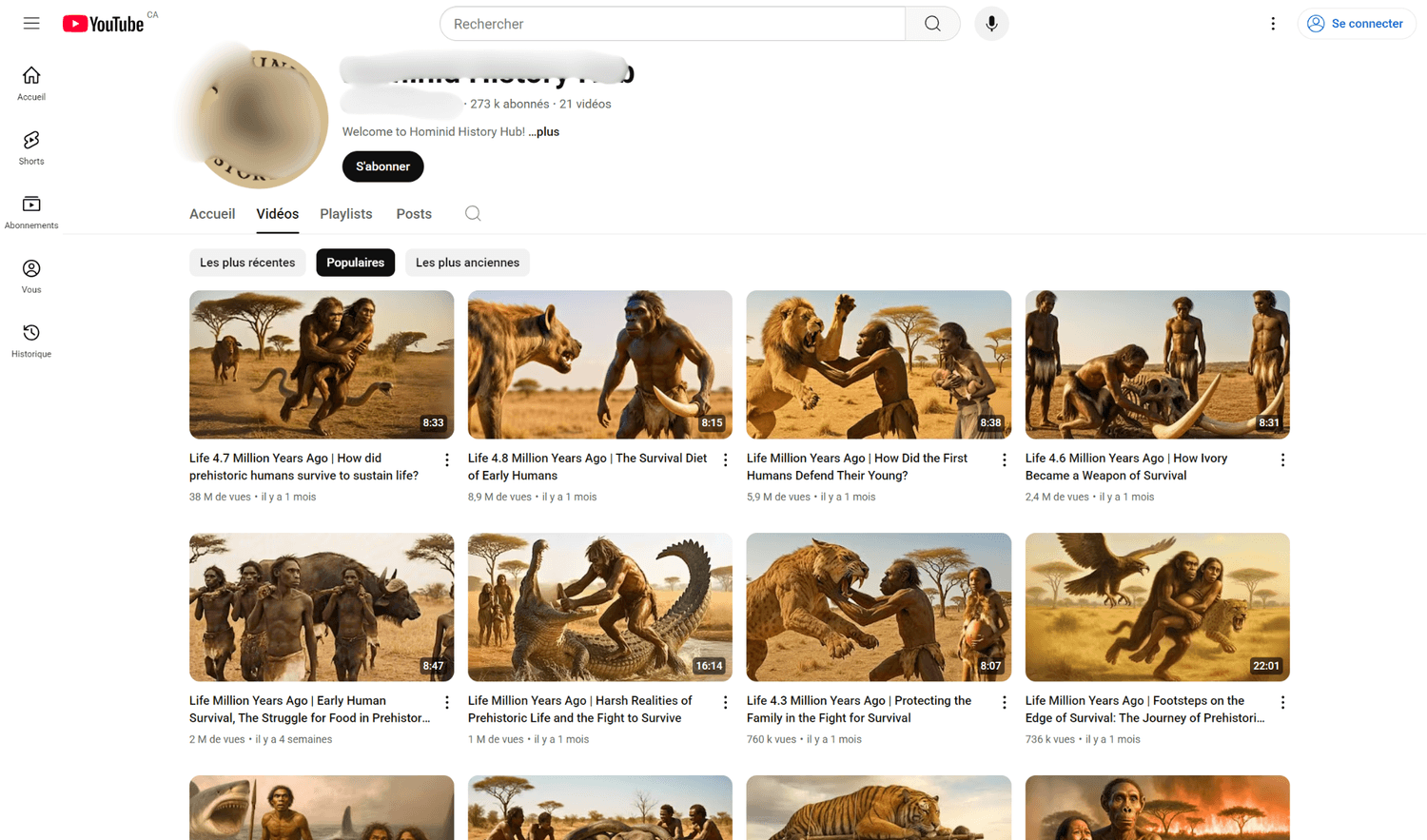
Task: Open the tiger thumbnail in the bottom row
Action: click(879, 808)
